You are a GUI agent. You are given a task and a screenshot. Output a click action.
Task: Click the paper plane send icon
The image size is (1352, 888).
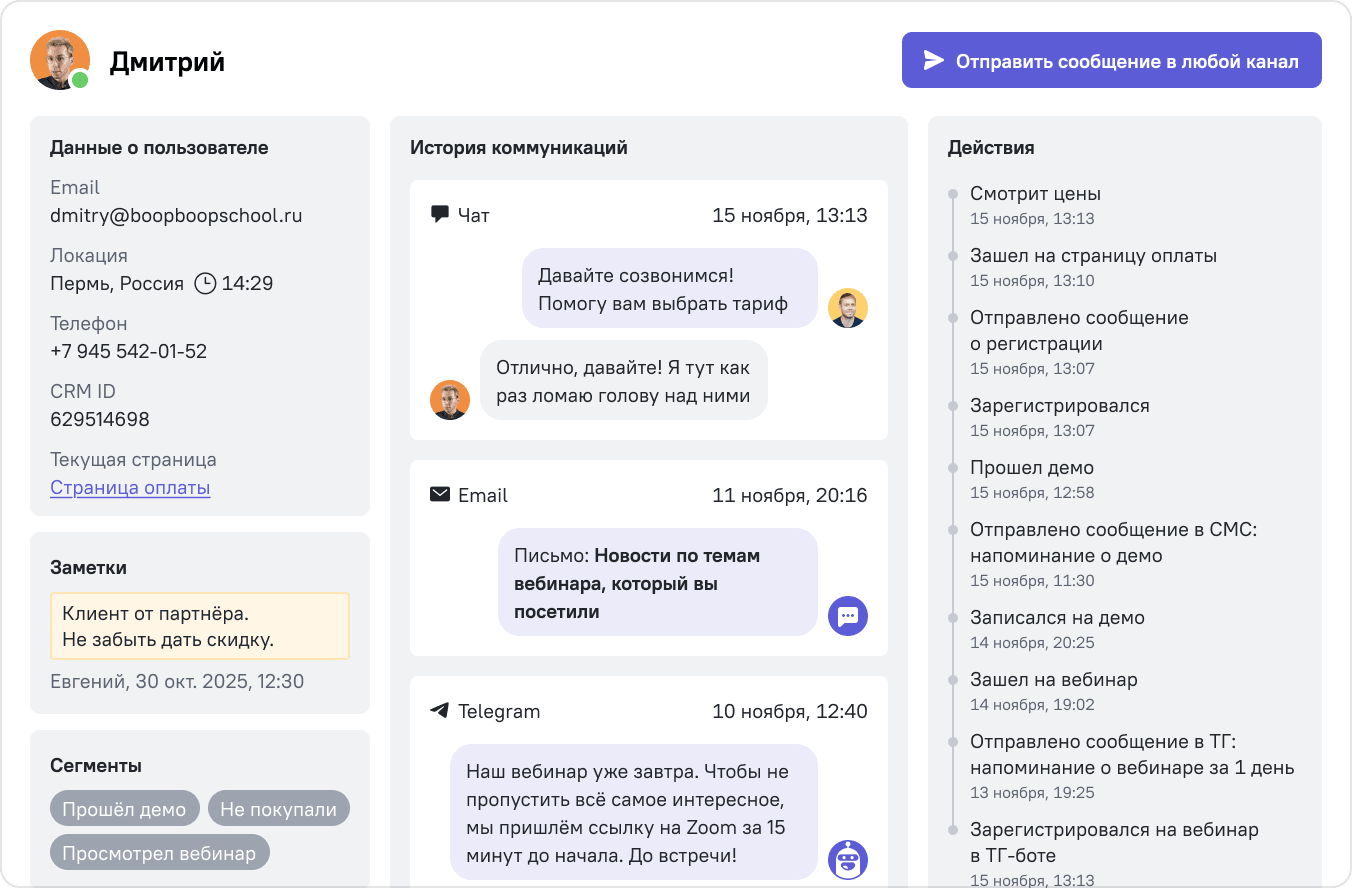click(x=933, y=61)
